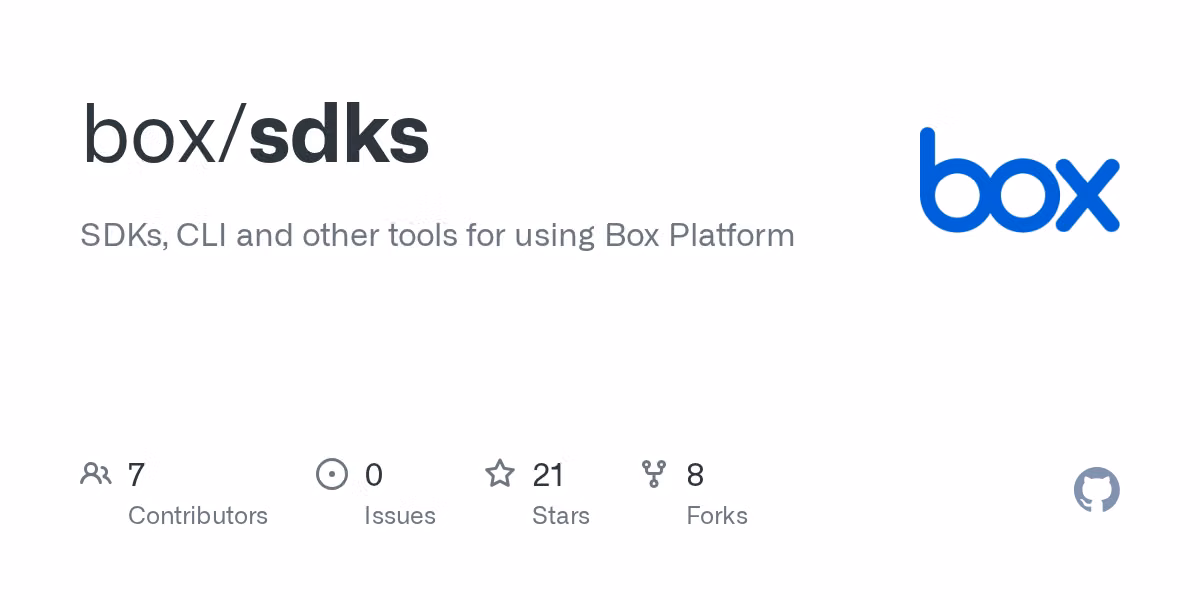This screenshot has width=1200, height=600.
Task: Select the 'Forks' label
Action: click(x=716, y=516)
